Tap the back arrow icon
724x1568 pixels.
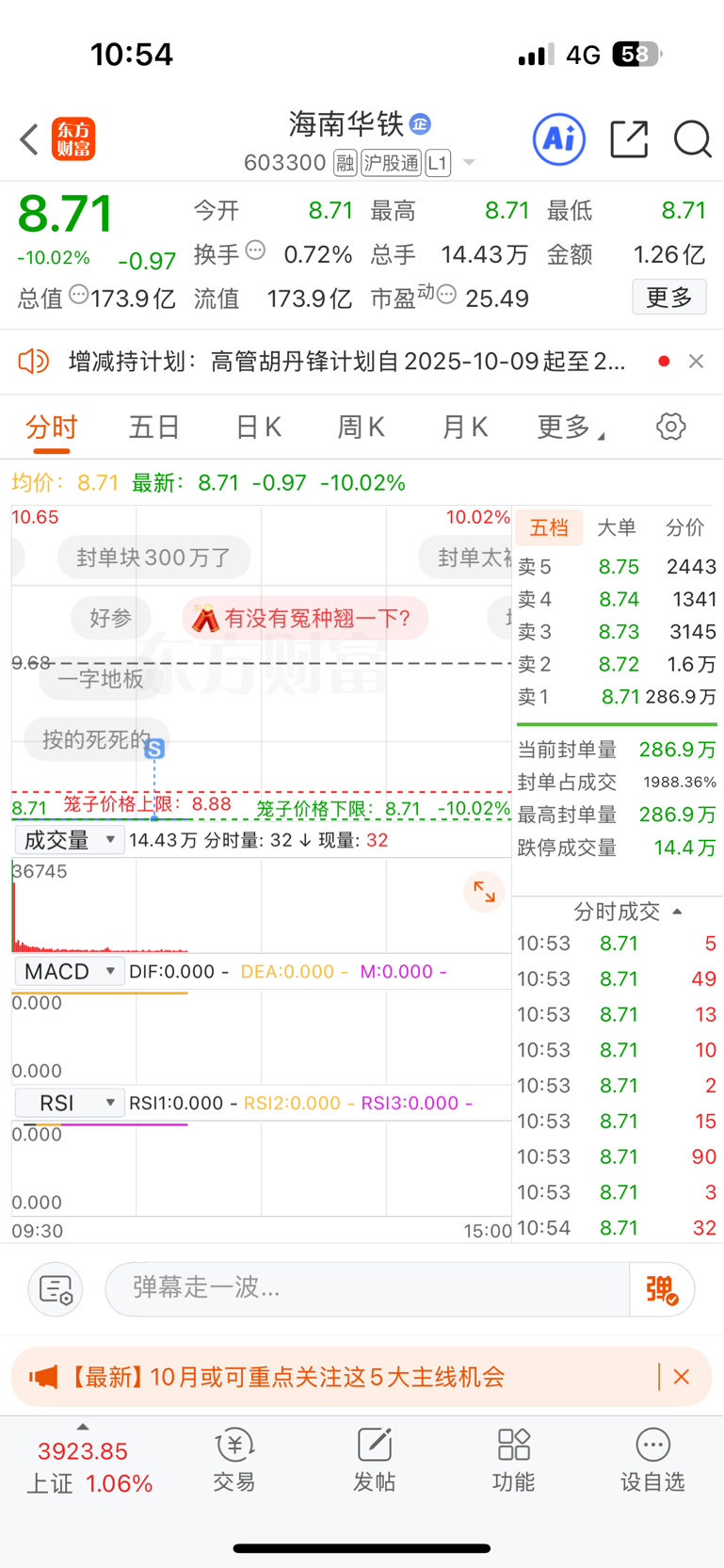click(x=29, y=139)
